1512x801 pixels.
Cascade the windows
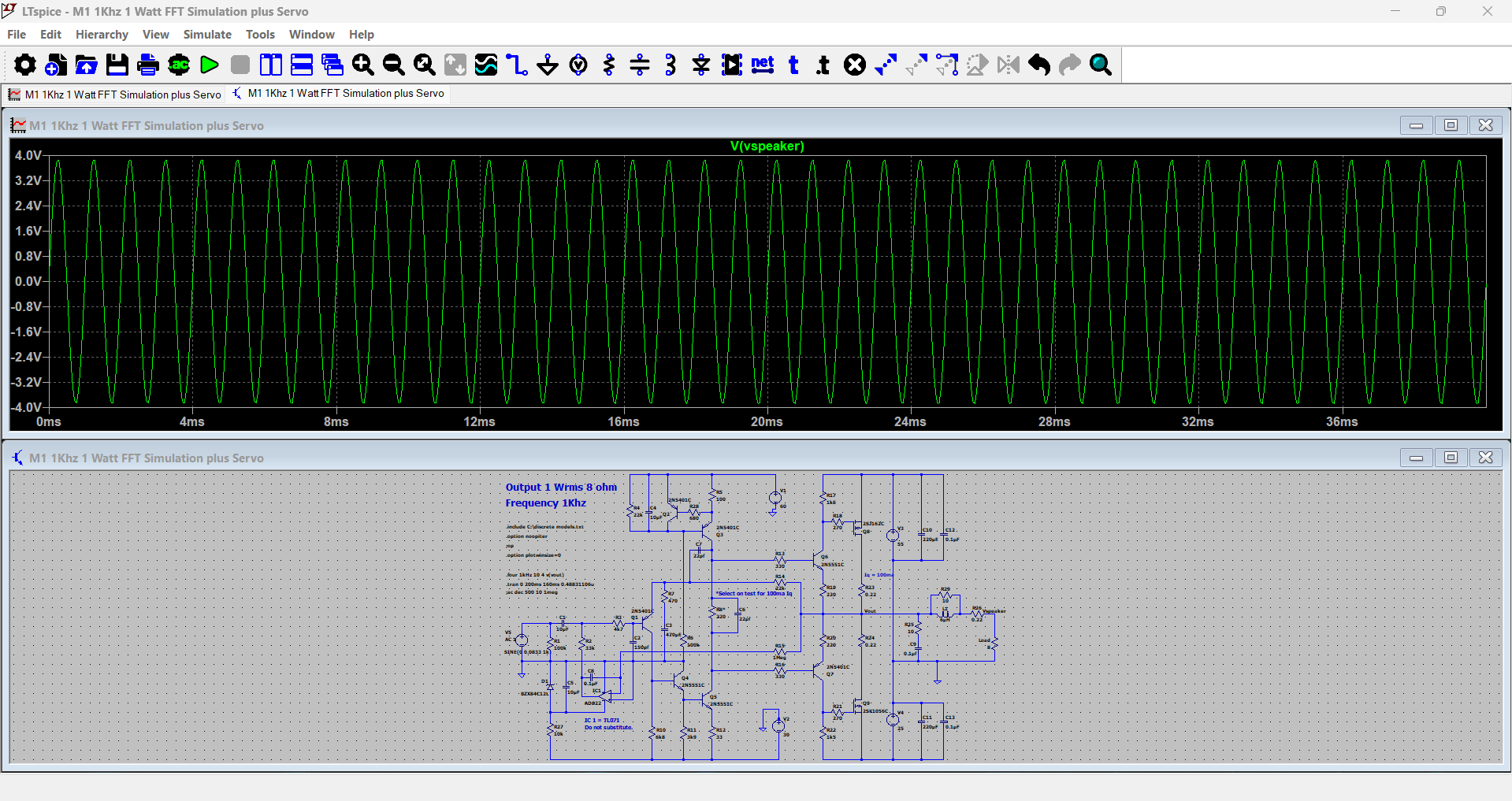tap(332, 65)
